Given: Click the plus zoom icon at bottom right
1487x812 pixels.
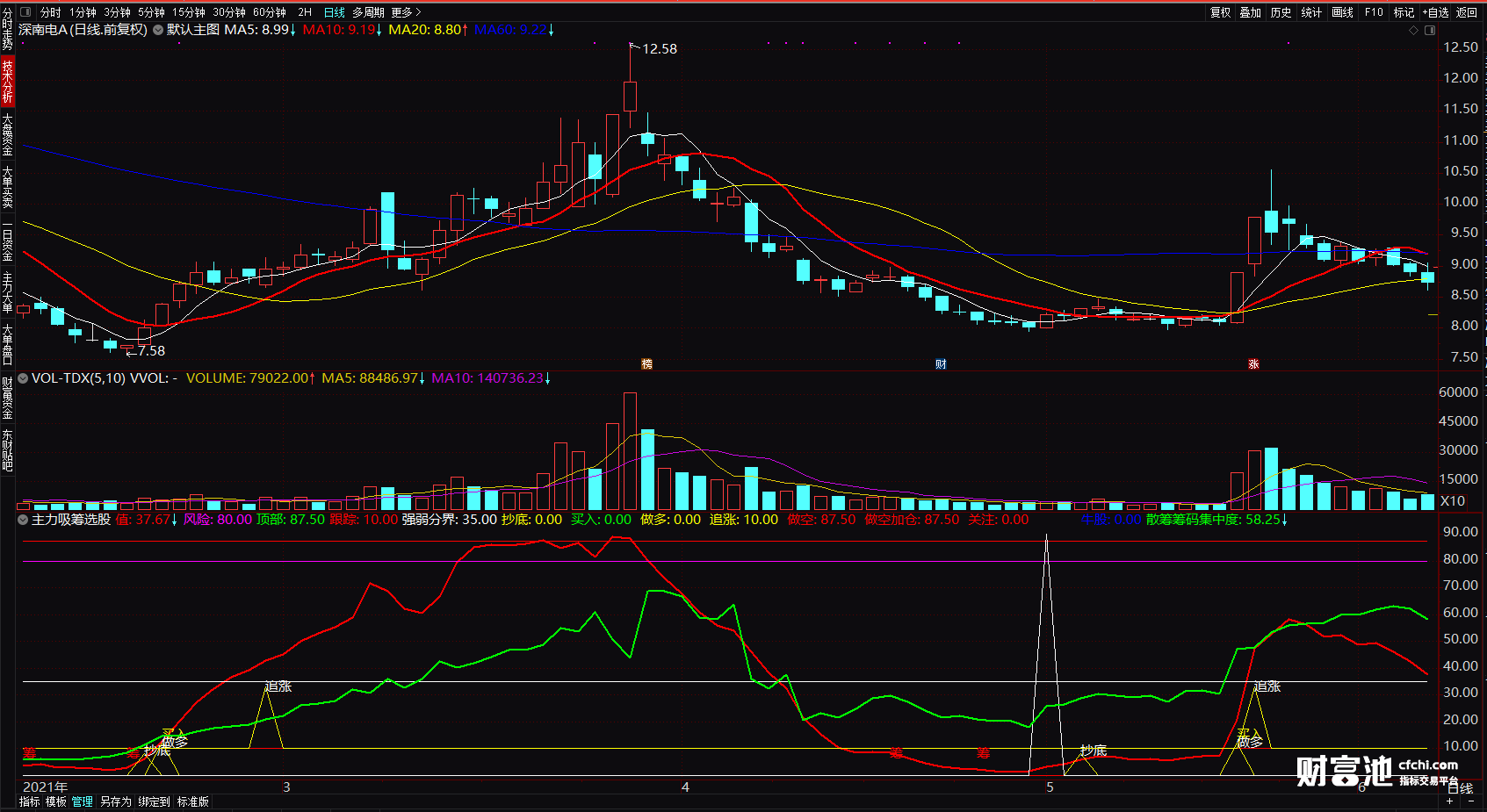Looking at the screenshot, I should pos(1450,801).
